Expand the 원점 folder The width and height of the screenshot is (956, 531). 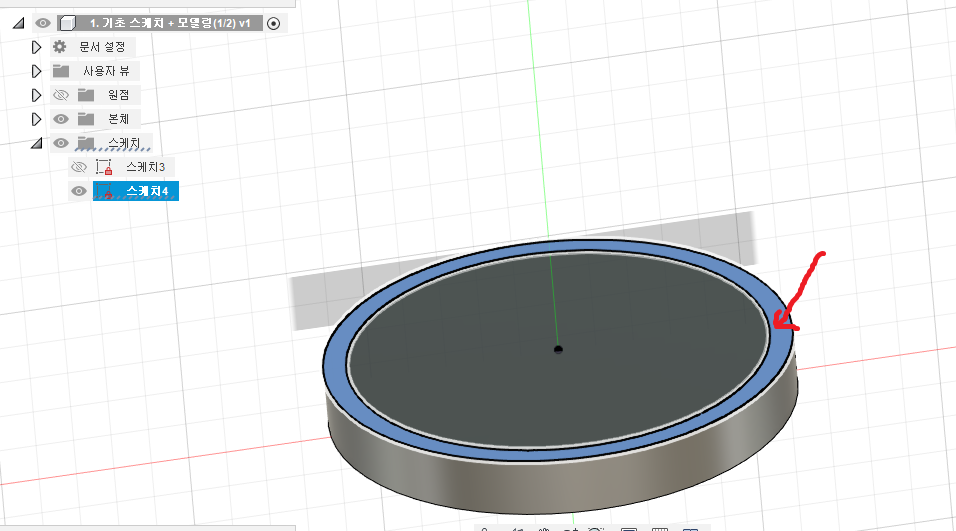pyautogui.click(x=36, y=95)
